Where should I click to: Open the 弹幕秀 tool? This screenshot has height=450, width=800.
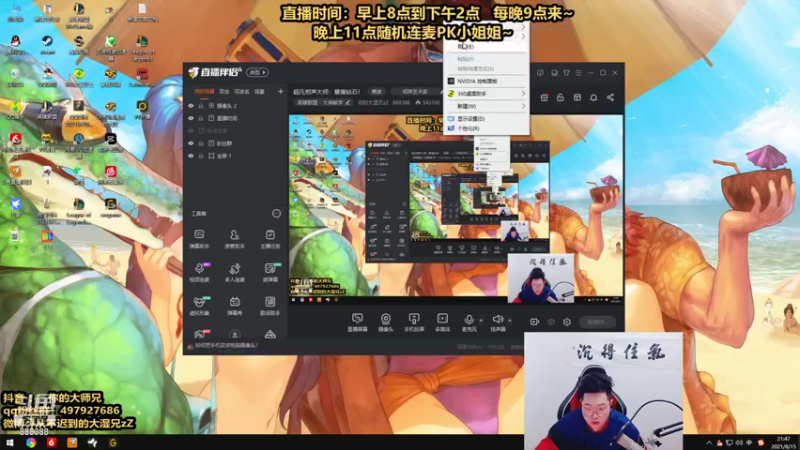tap(234, 305)
